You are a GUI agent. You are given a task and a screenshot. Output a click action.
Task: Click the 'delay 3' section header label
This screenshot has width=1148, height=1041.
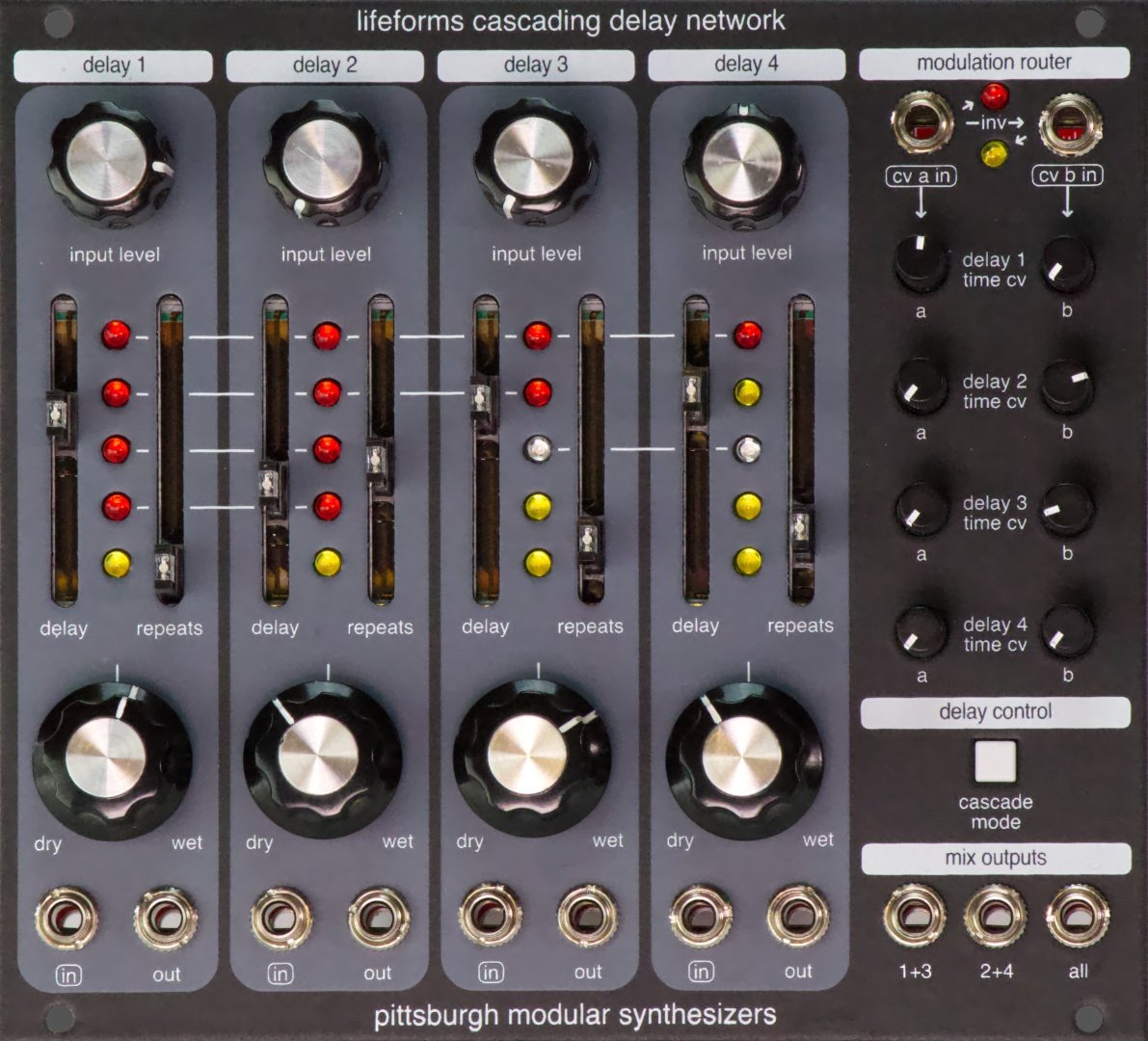(536, 65)
